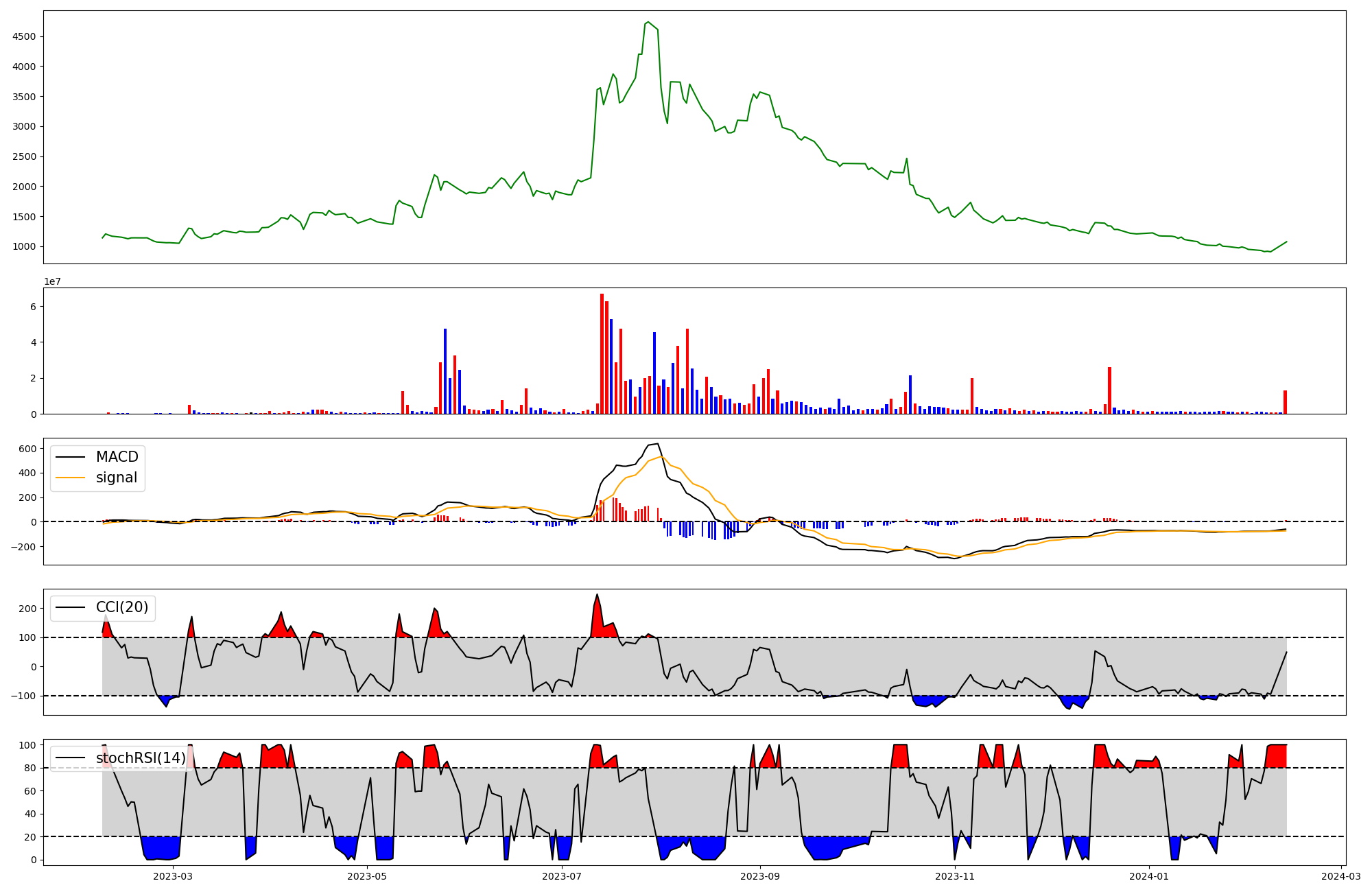
Task: Click the MACD legend label
Action: coord(117,457)
